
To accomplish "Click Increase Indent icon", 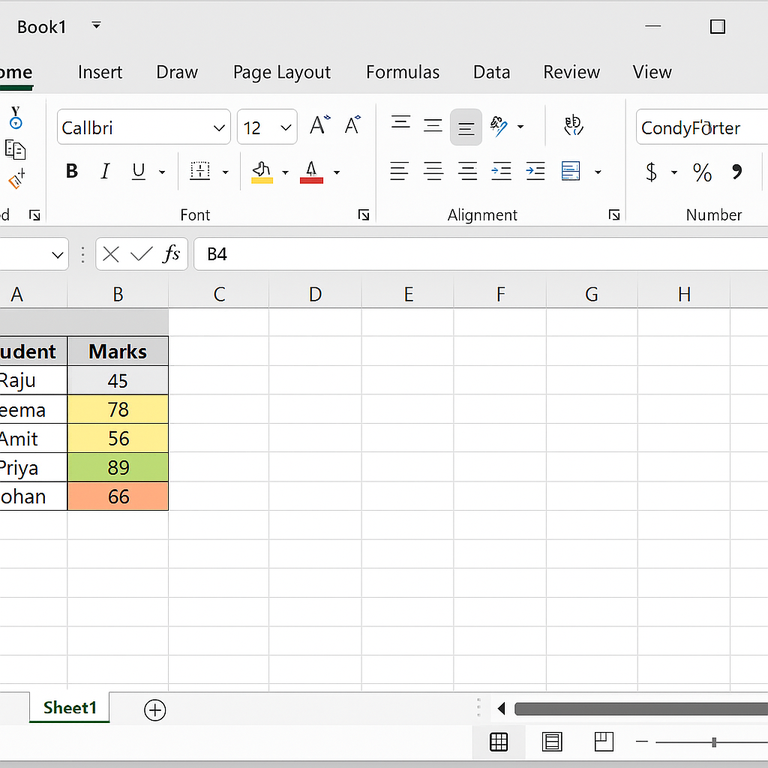I will coord(535,171).
